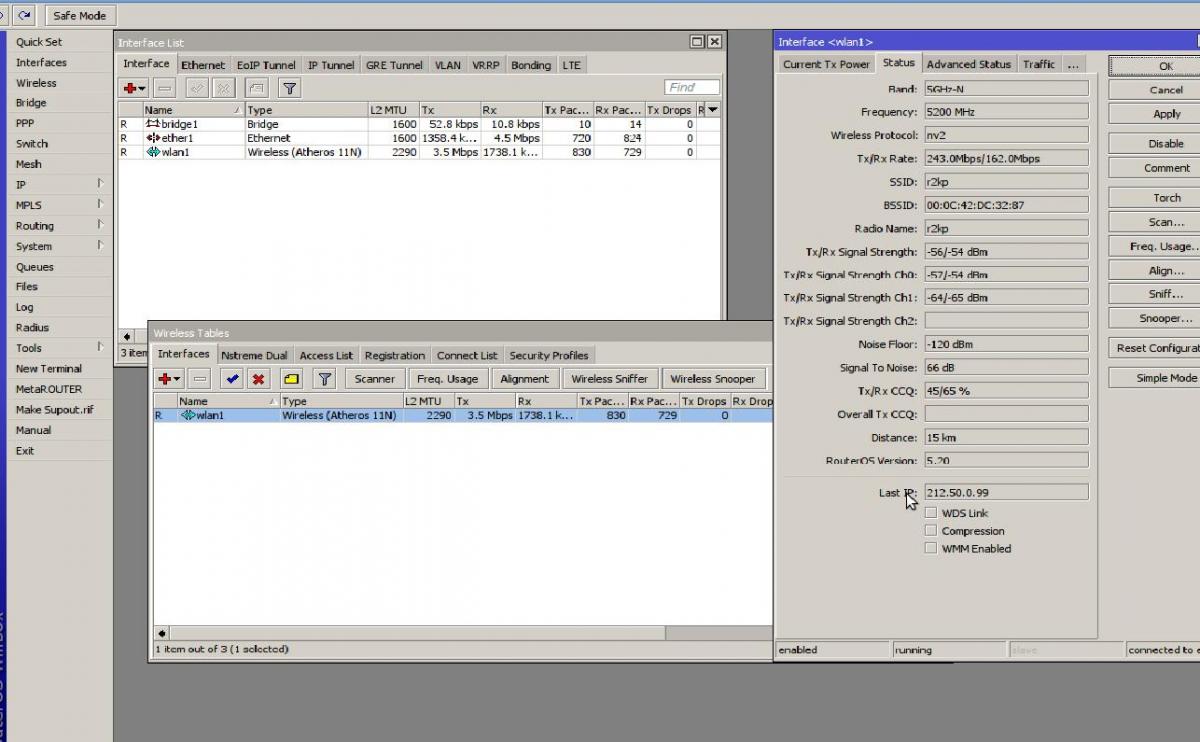Image resolution: width=1200 pixels, height=742 pixels.
Task: Check the WMM Enabled checkbox
Action: [931, 548]
